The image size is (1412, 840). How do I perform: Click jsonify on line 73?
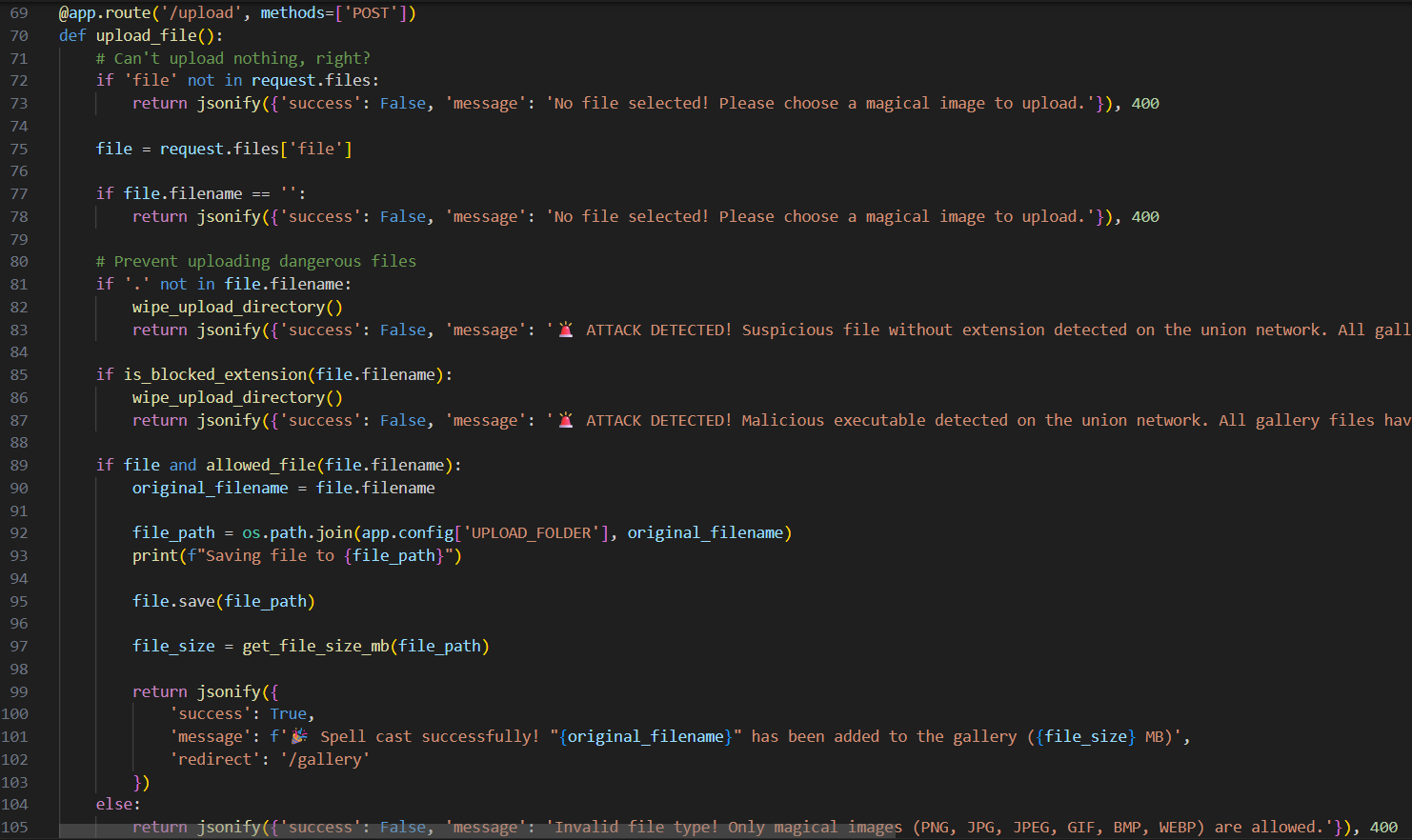[x=229, y=104]
